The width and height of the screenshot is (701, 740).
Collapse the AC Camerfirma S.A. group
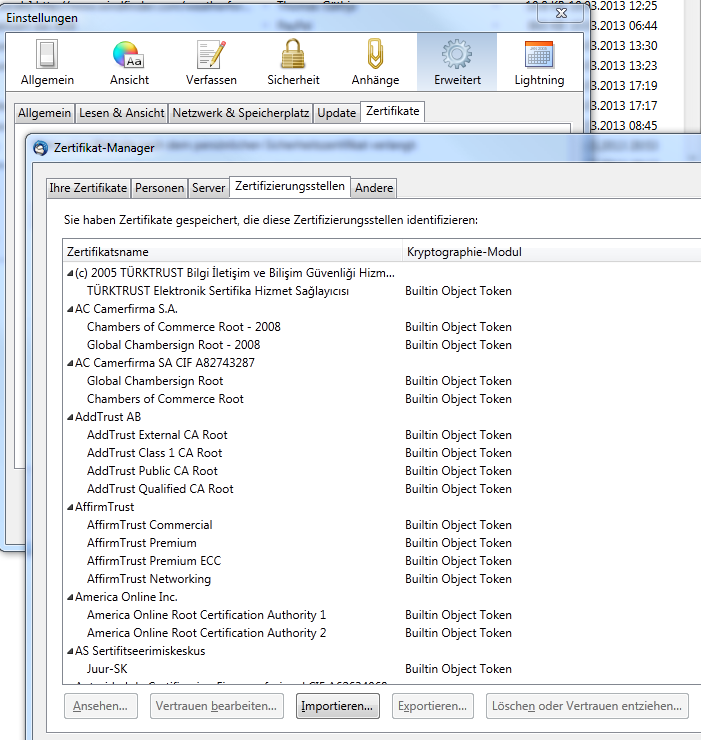(70, 309)
